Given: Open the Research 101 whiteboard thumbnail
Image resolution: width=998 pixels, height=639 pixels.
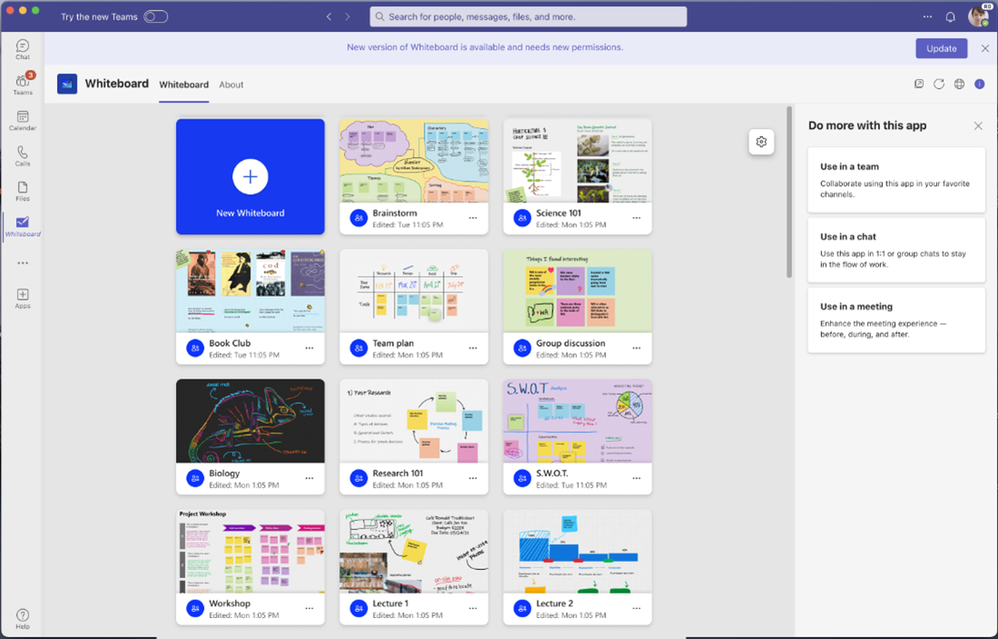Looking at the screenshot, I should point(414,421).
